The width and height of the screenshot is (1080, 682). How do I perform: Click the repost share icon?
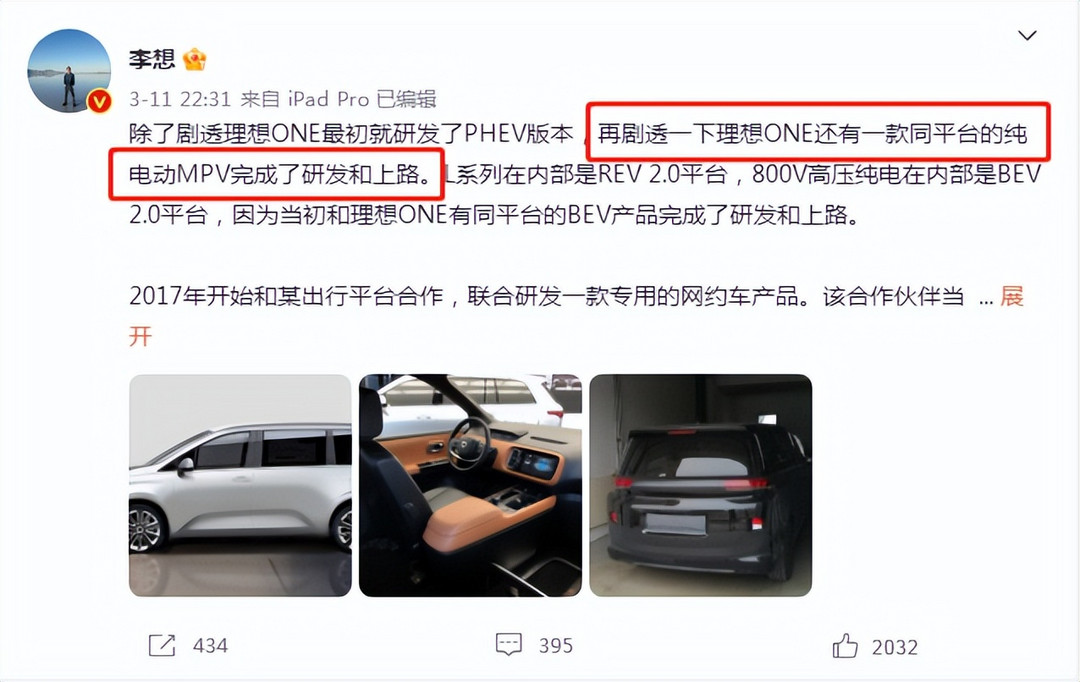pos(162,645)
